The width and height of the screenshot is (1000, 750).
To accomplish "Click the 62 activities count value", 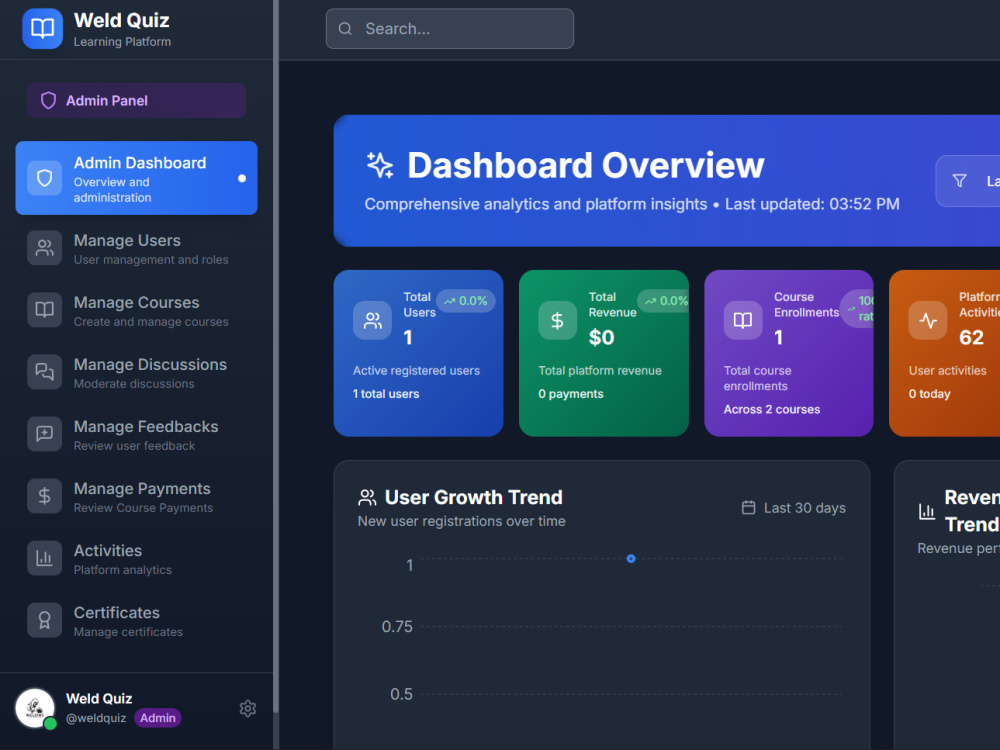I will pyautogui.click(x=971, y=337).
